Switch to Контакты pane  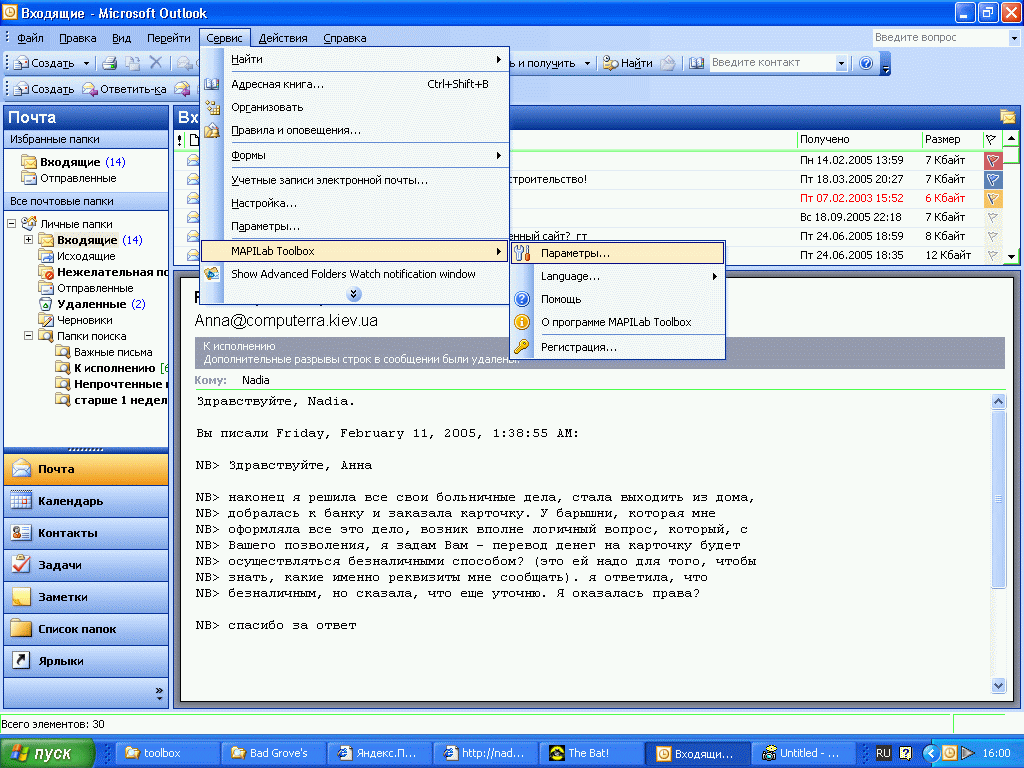coord(86,533)
